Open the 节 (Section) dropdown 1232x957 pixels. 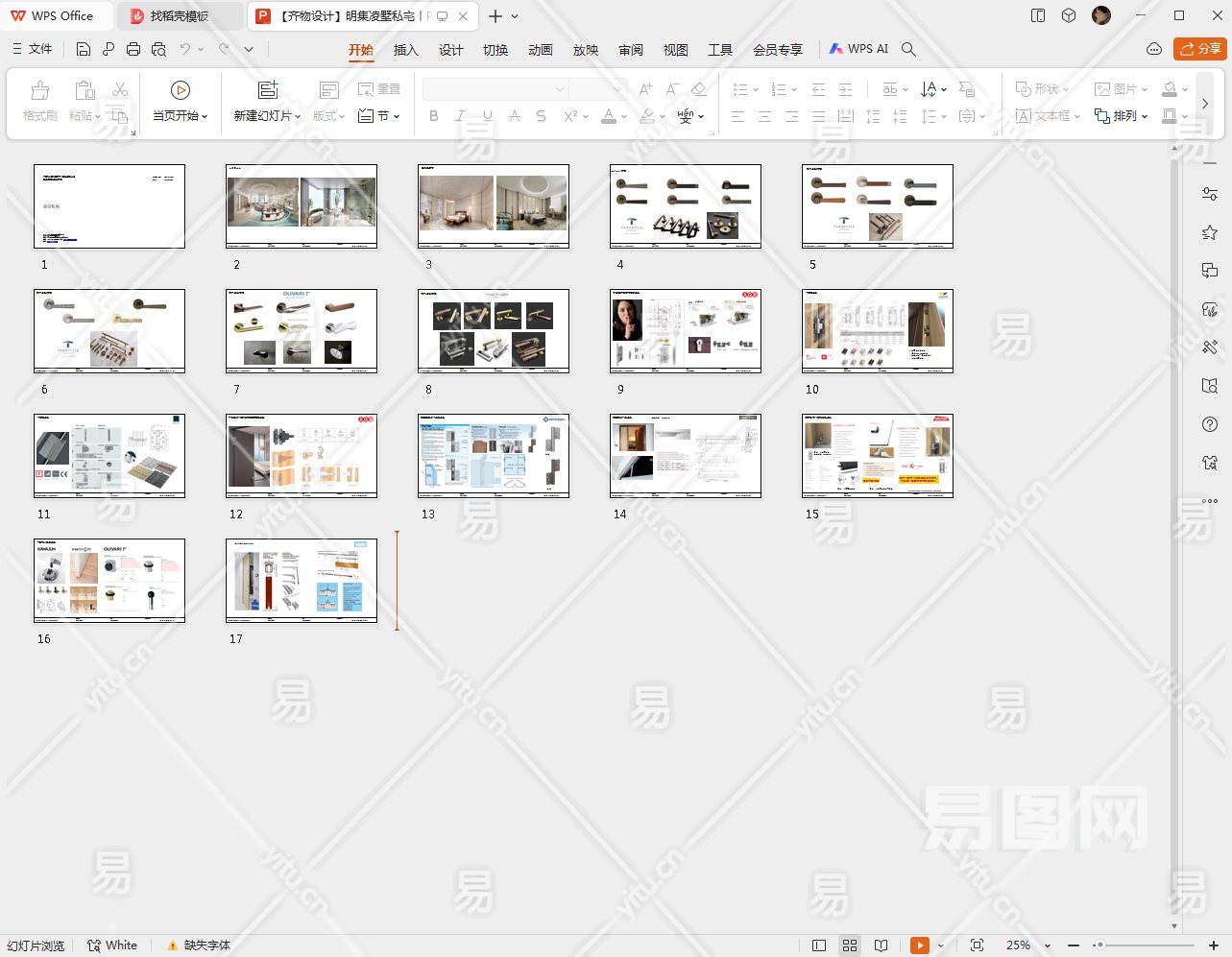click(x=379, y=116)
